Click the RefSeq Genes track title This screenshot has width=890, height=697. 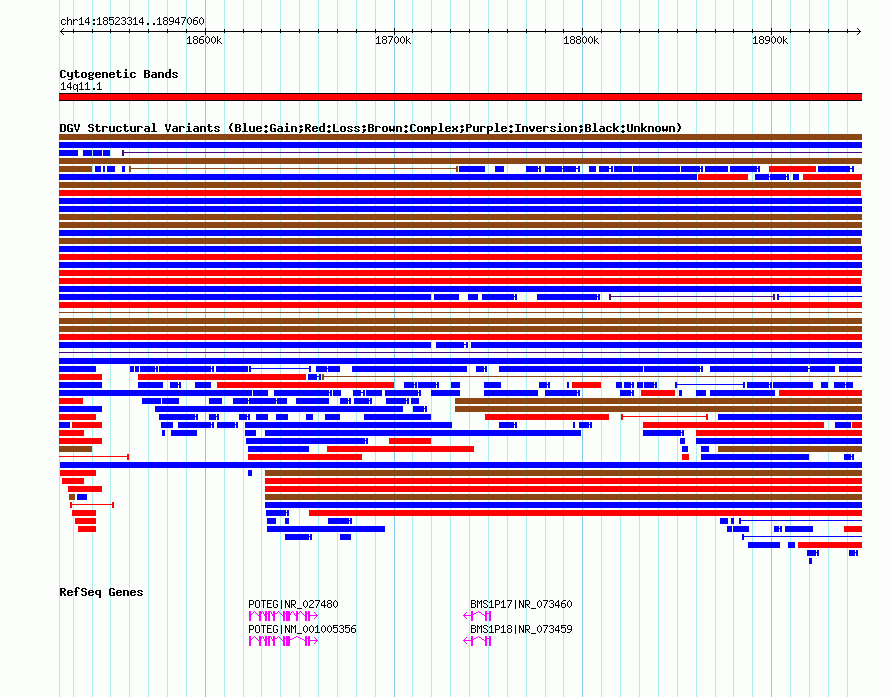click(101, 592)
